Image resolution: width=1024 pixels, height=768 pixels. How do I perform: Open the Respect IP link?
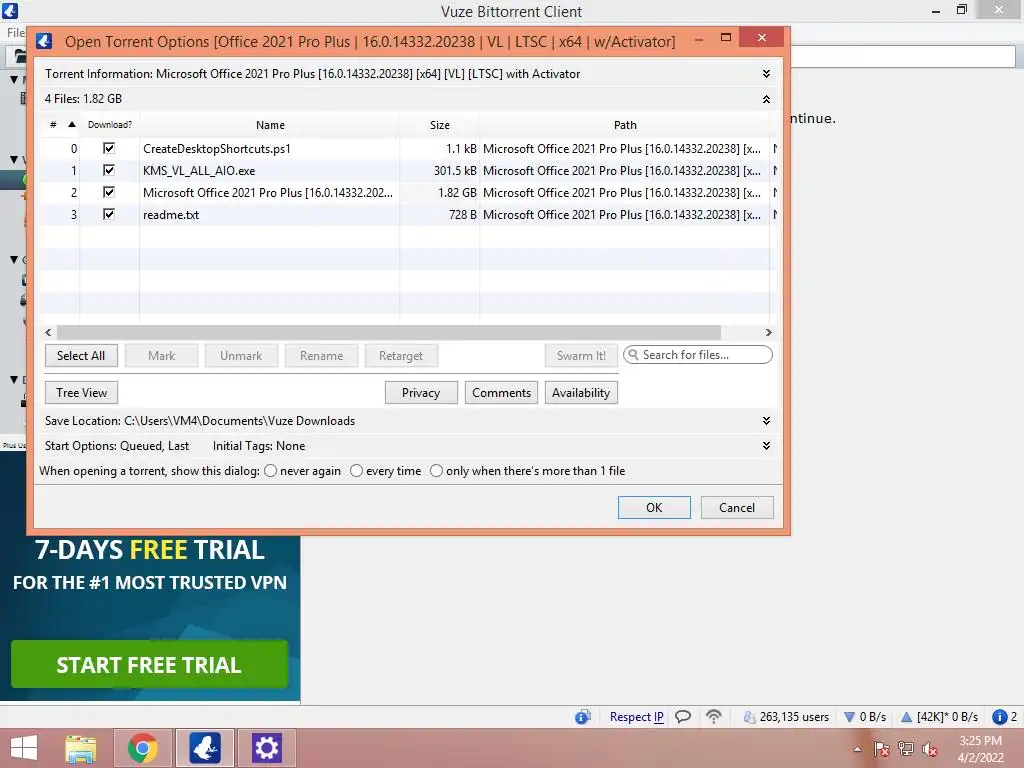[636, 717]
